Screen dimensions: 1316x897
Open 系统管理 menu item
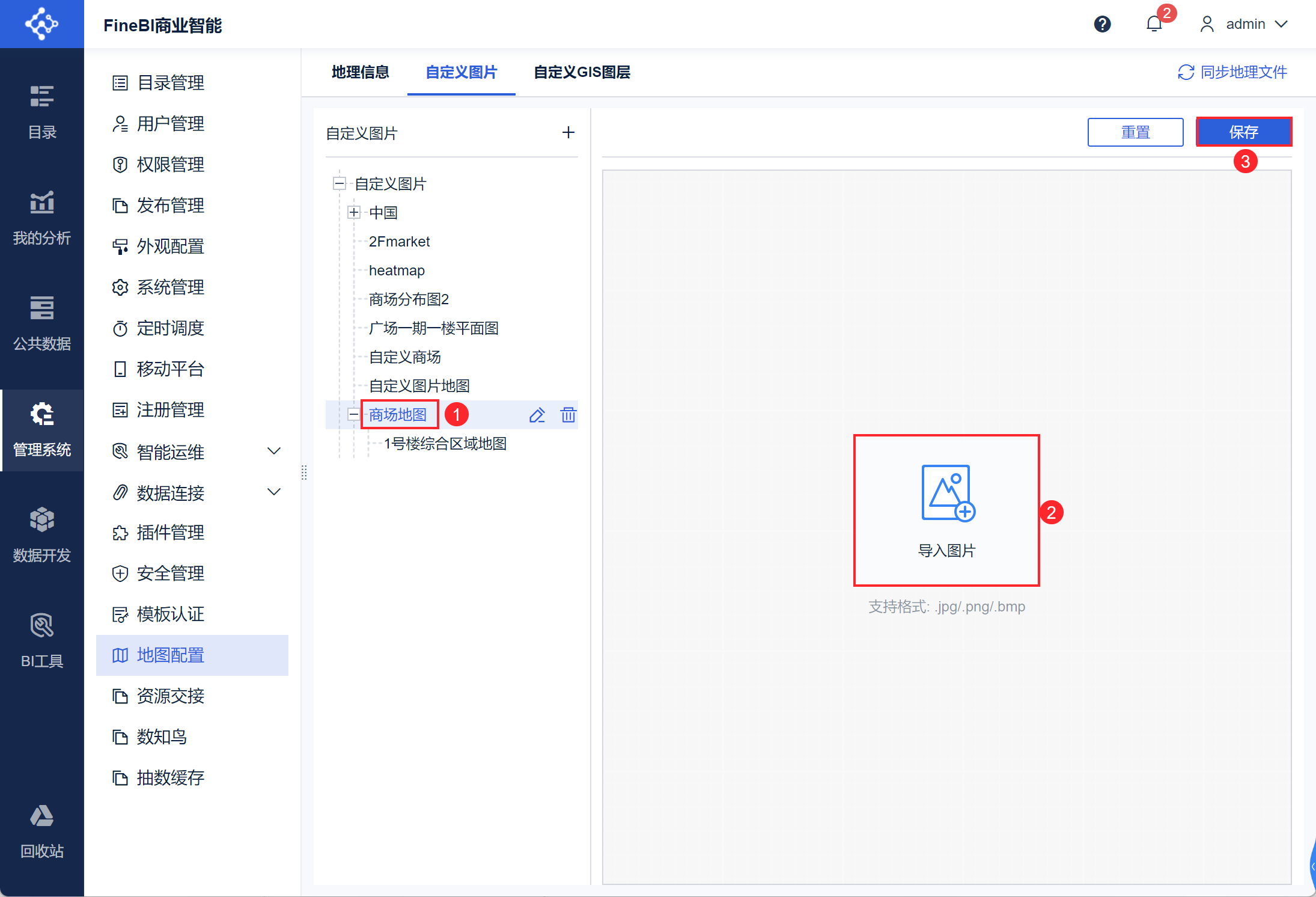pyautogui.click(x=192, y=287)
